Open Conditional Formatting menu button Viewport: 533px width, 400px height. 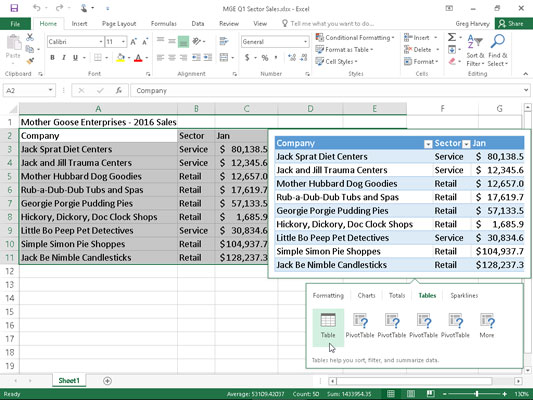click(355, 37)
